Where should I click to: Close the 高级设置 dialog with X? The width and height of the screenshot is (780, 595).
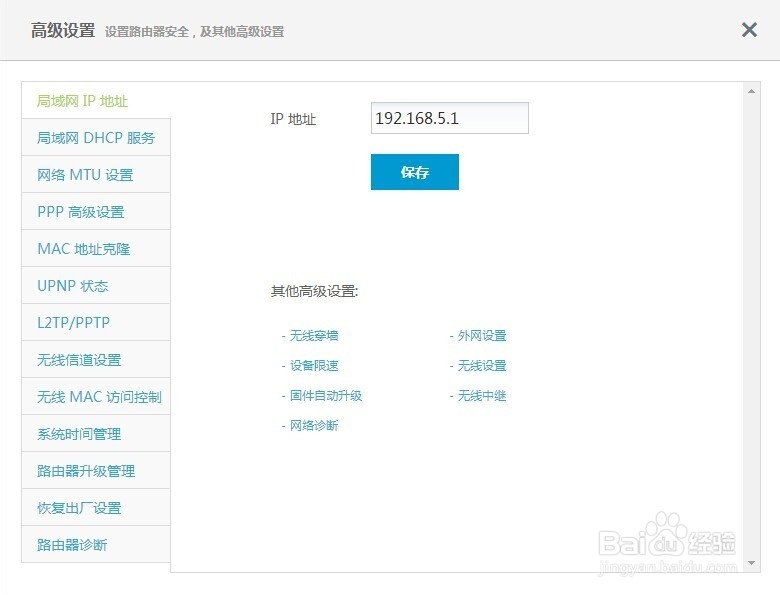[x=749, y=30]
